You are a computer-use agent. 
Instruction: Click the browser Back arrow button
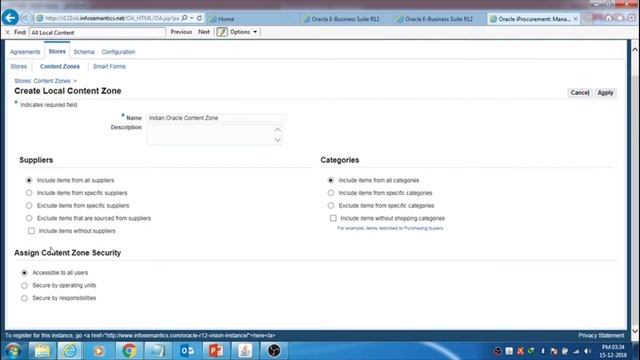[11, 18]
